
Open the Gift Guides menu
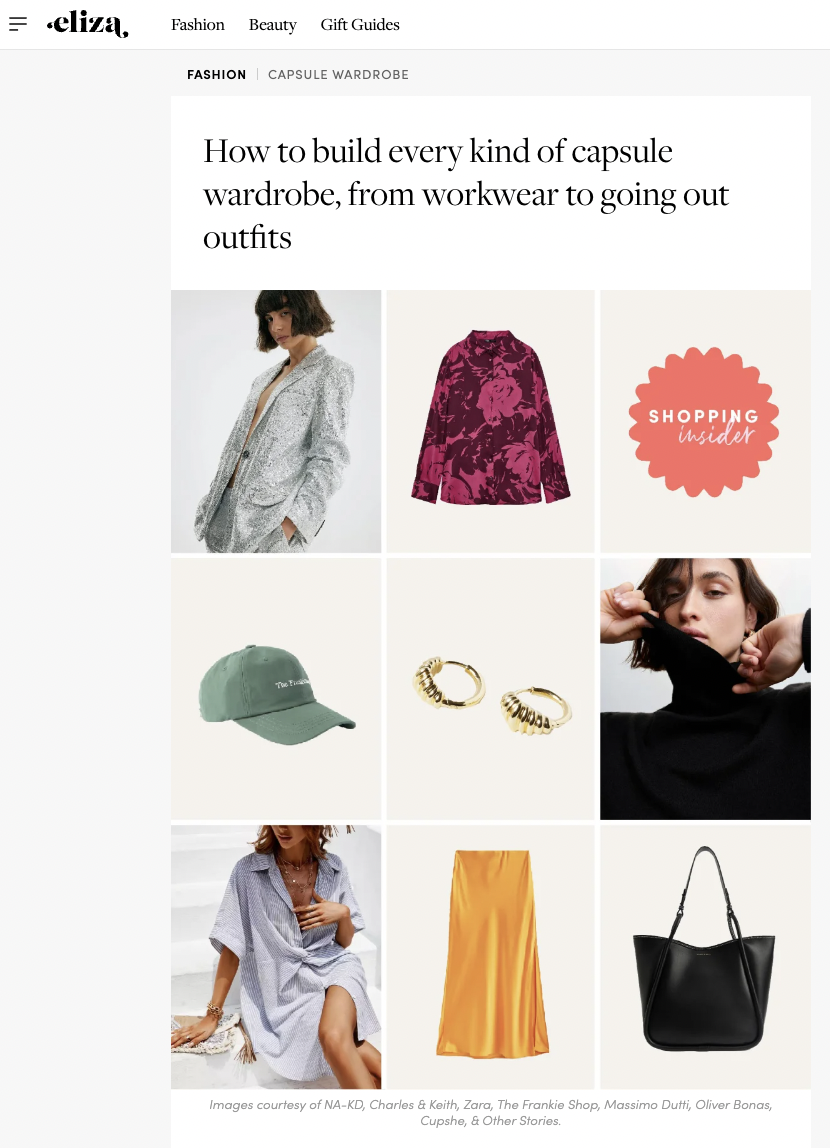360,25
